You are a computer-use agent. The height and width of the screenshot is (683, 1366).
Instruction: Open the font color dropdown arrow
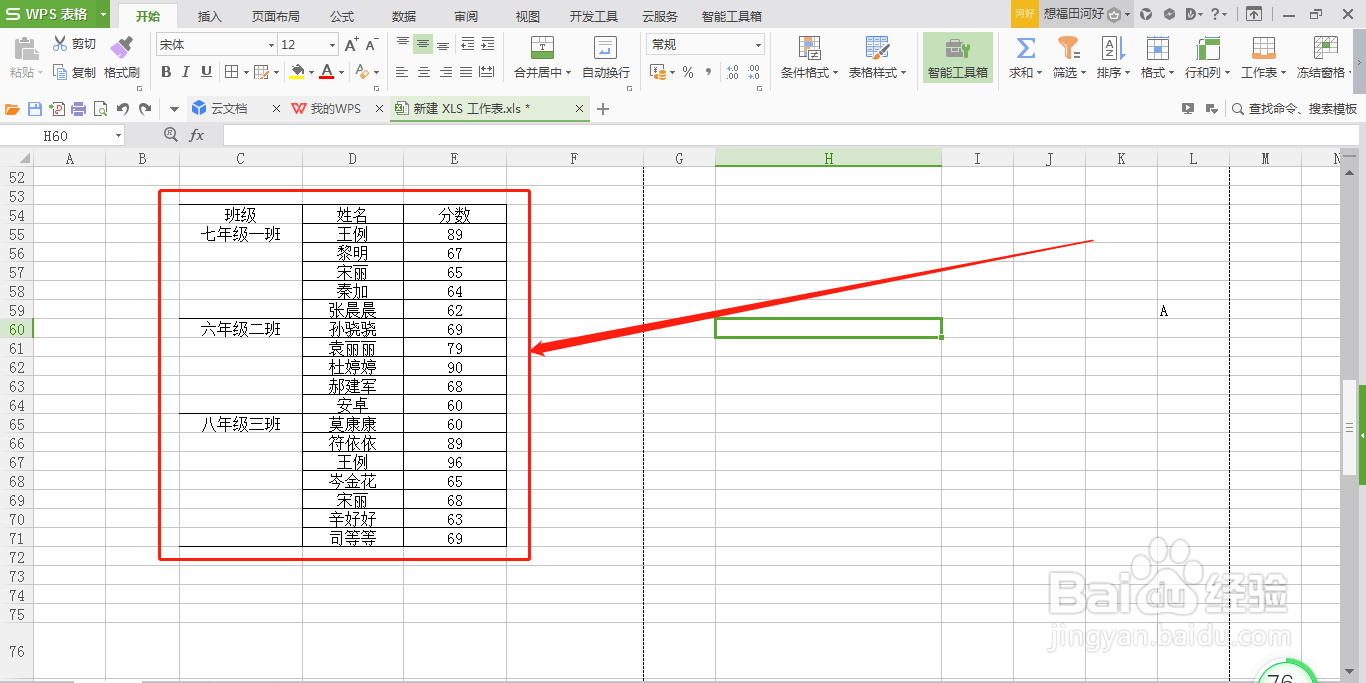(x=340, y=72)
